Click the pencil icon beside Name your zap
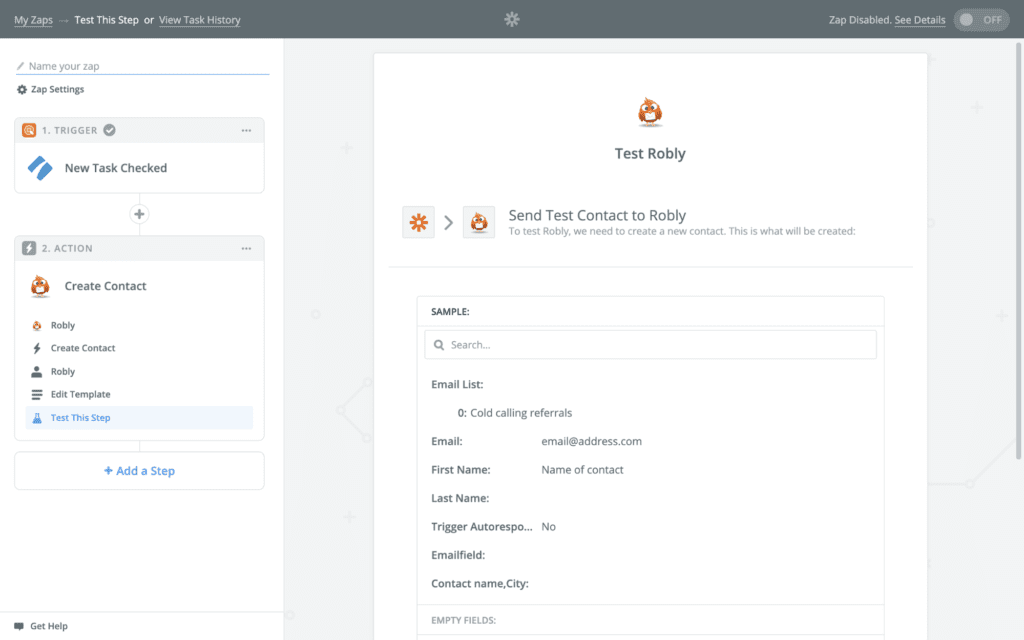Screen dimensions: 1024x640 (x=20, y=66)
